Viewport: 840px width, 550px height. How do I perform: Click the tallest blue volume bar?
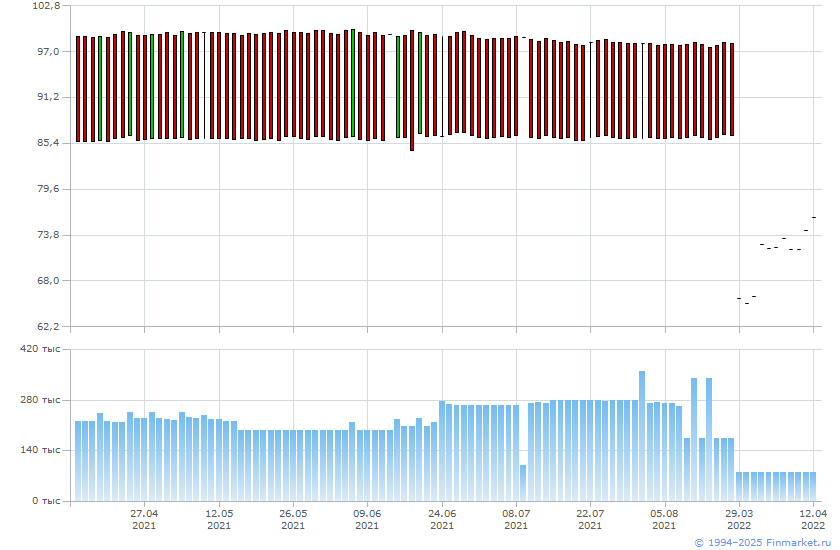642,435
